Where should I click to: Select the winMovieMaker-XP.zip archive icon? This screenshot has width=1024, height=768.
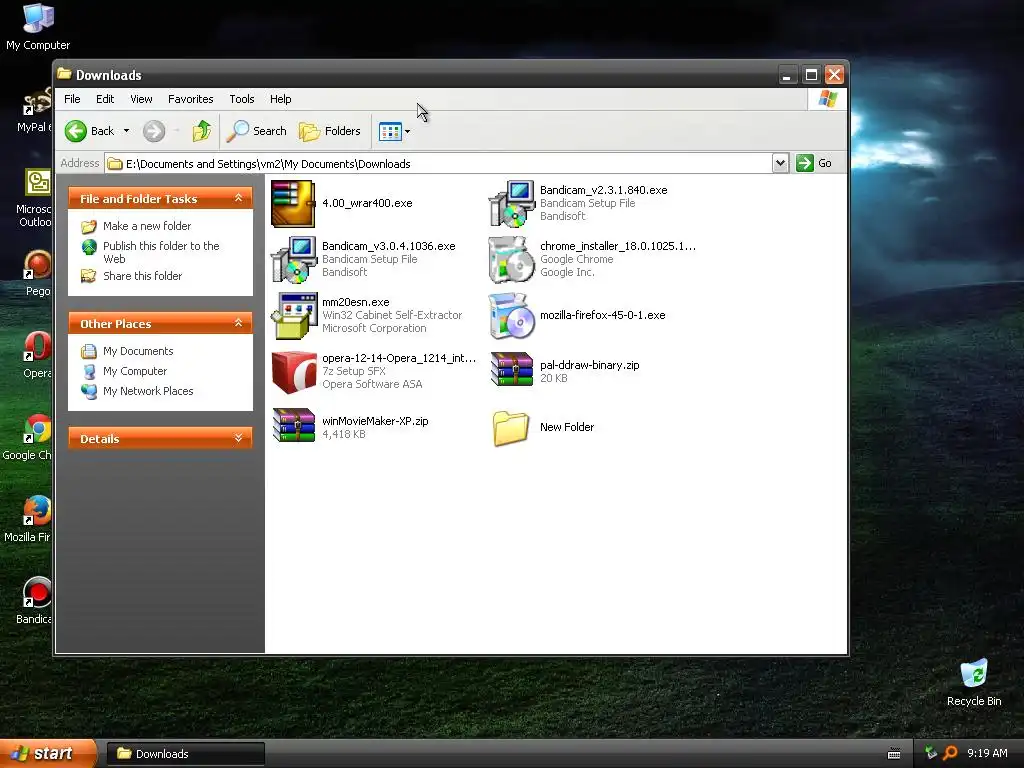click(x=294, y=425)
